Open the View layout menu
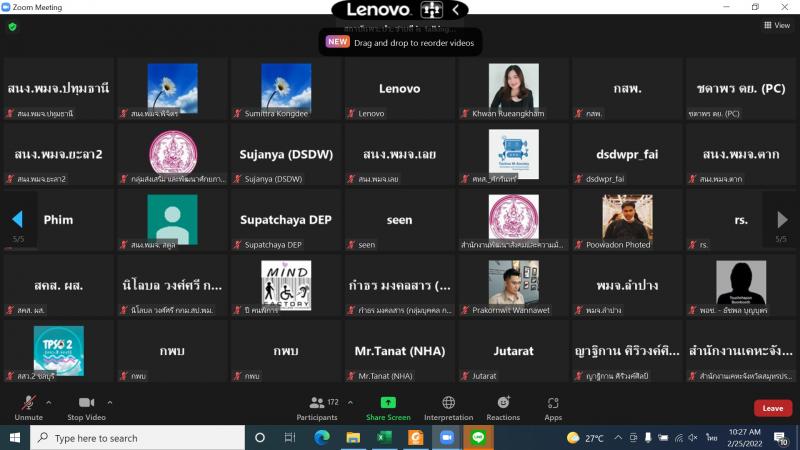 777,25
